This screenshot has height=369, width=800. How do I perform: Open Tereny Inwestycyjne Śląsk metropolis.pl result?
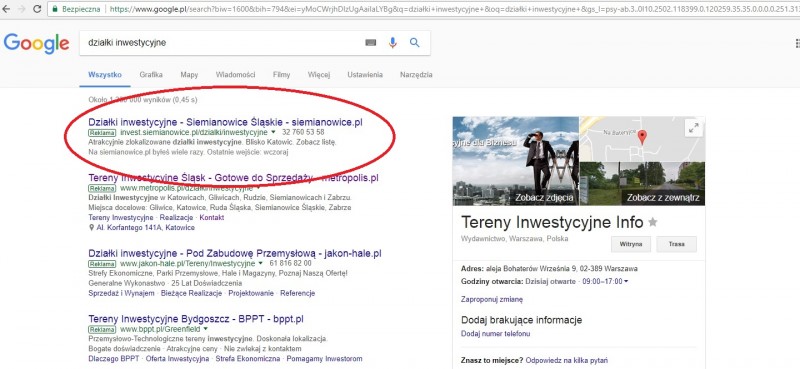[233, 178]
